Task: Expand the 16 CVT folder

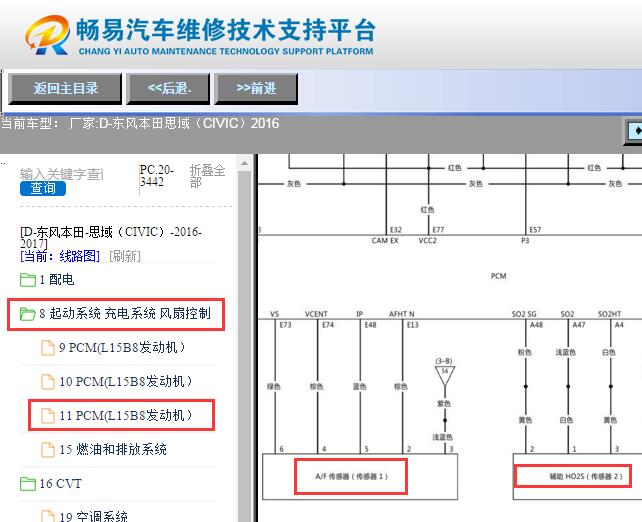Action: pyautogui.click(x=60, y=484)
